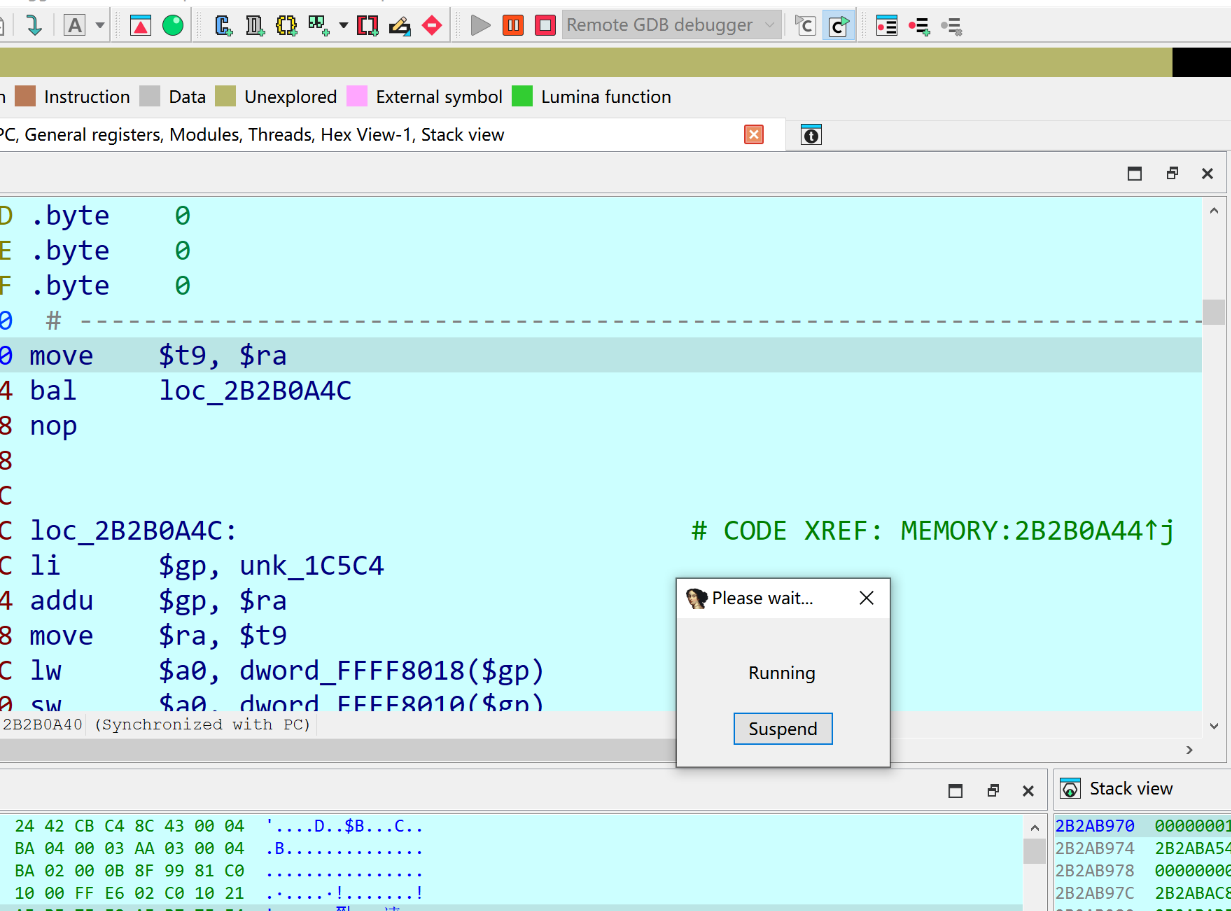
Task: Click the first 'C' flag icon after the debugger selector
Action: (805, 25)
